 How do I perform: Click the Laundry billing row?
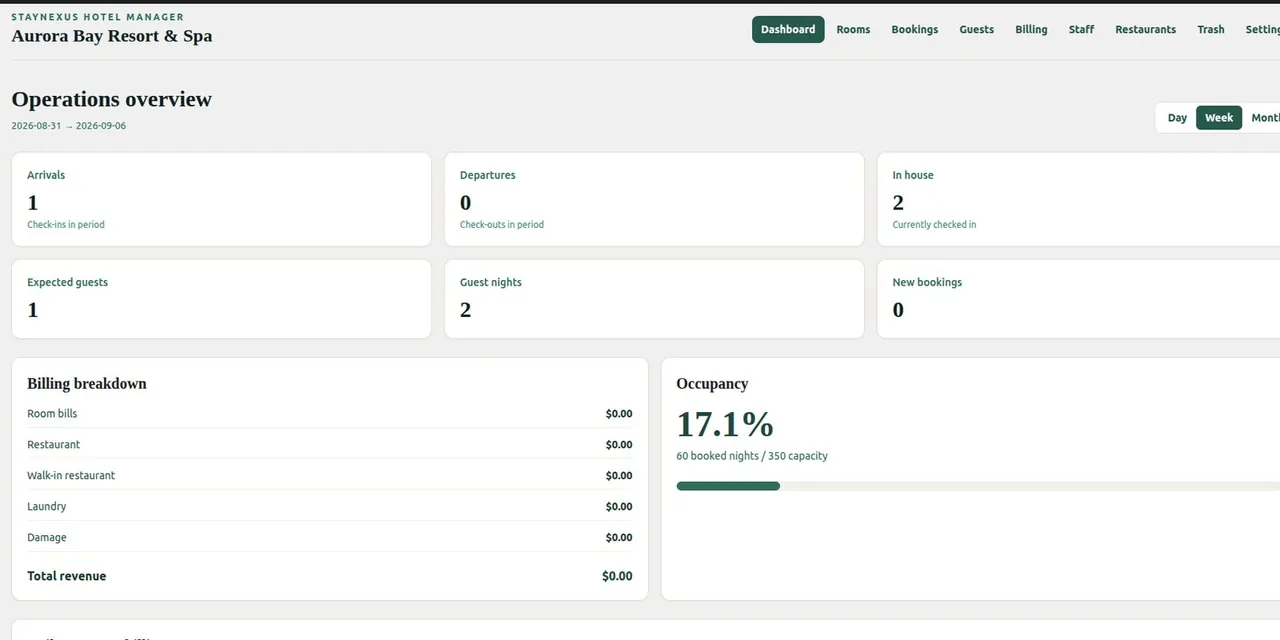(x=330, y=506)
